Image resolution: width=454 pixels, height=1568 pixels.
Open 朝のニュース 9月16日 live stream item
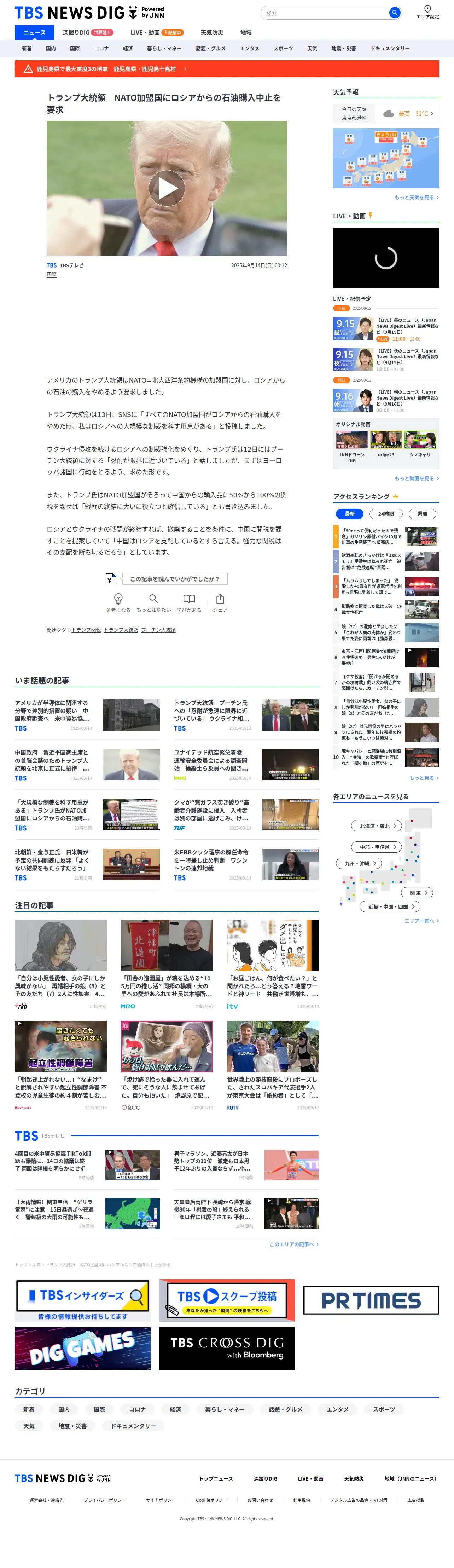tap(386, 401)
